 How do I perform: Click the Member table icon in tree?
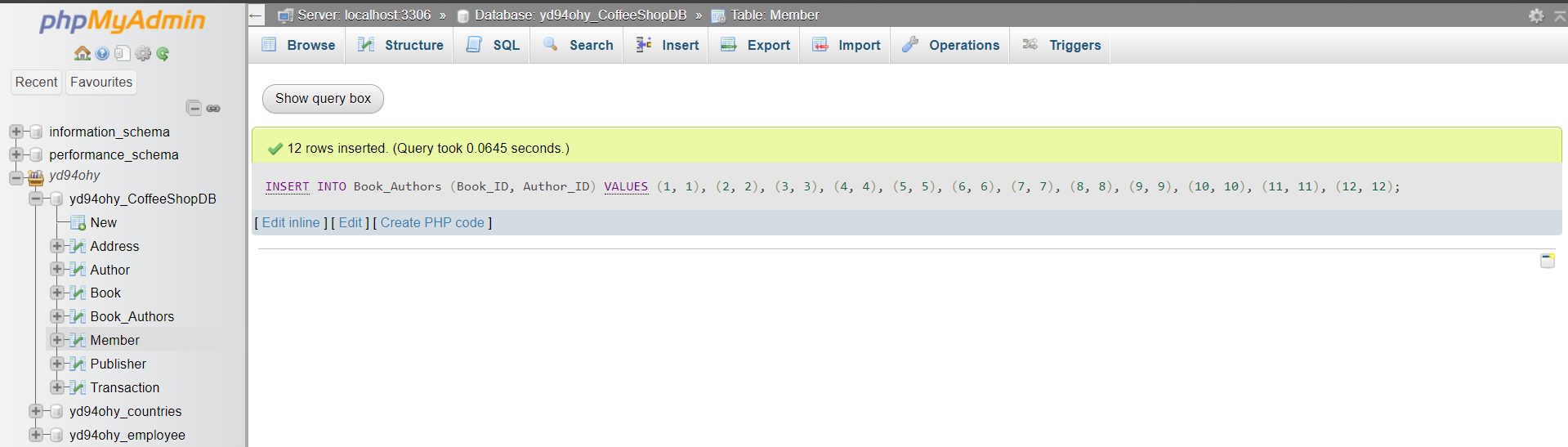coord(78,340)
